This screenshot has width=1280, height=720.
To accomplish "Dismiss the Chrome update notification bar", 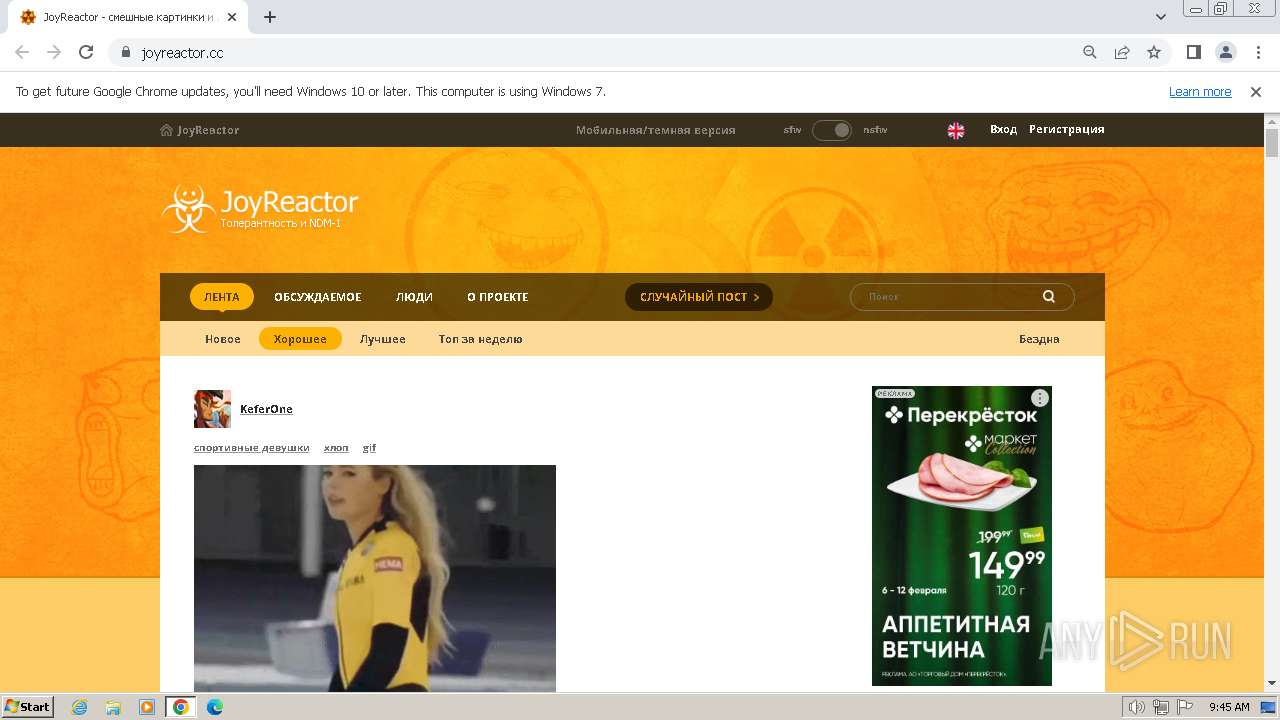I will (1256, 92).
